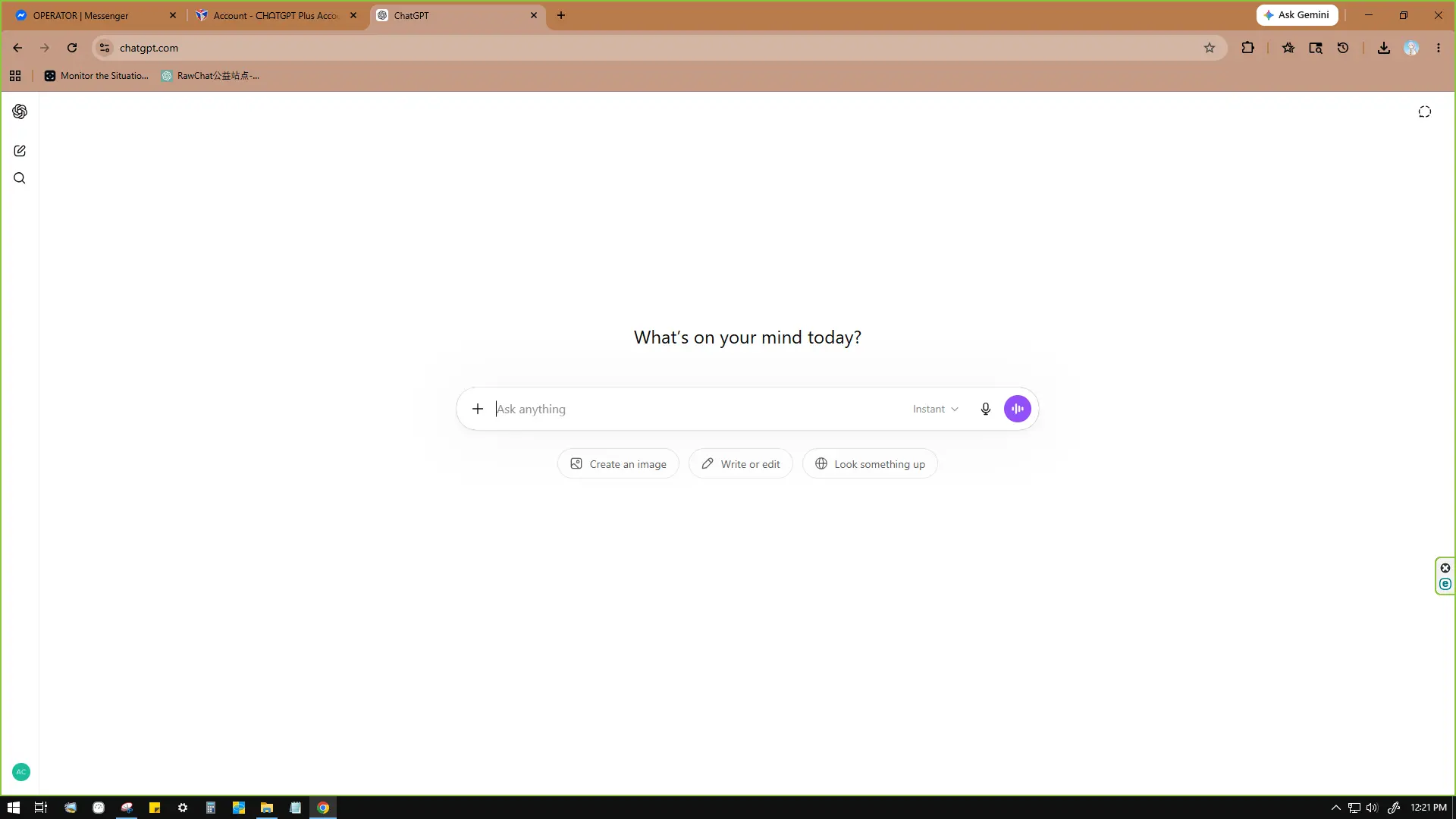Click the green circular side widget icon
The image size is (1456, 819).
tap(1445, 584)
